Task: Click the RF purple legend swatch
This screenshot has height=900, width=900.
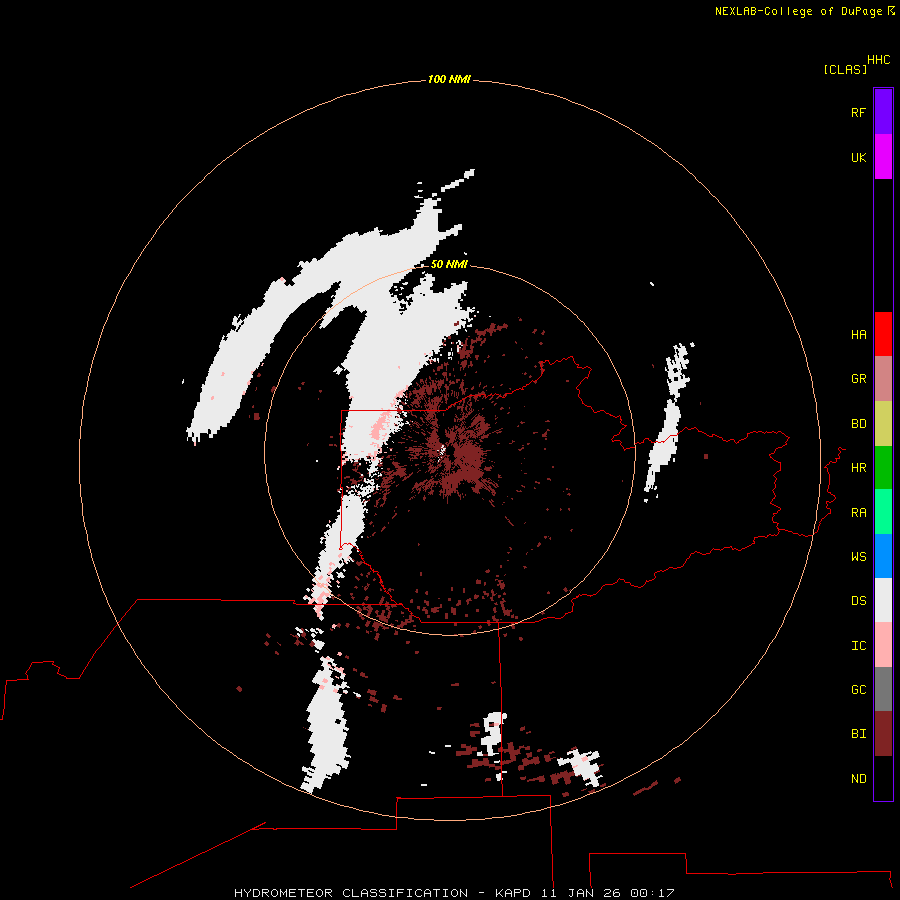Action: click(883, 112)
